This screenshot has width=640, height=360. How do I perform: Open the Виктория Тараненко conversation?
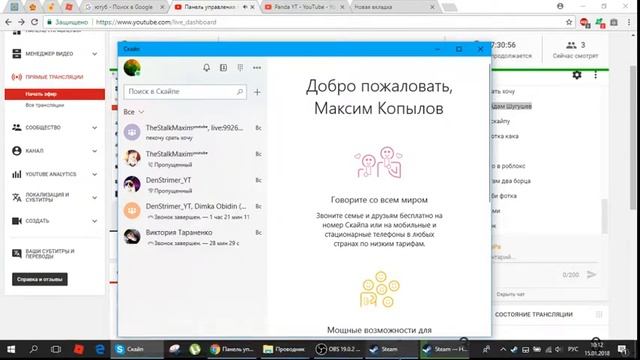click(192, 237)
